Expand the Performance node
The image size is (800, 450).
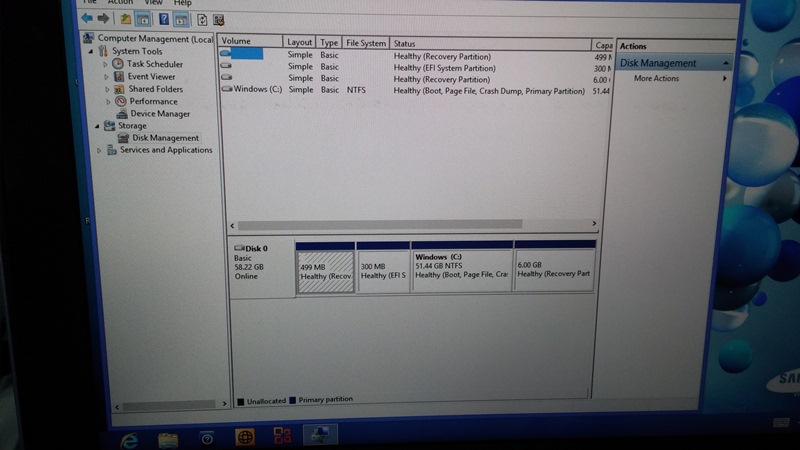(x=108, y=102)
